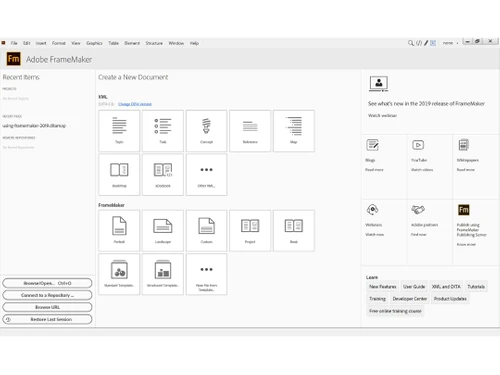500x375 pixels.
Task: Click the Watch webinar link
Action: click(x=382, y=115)
